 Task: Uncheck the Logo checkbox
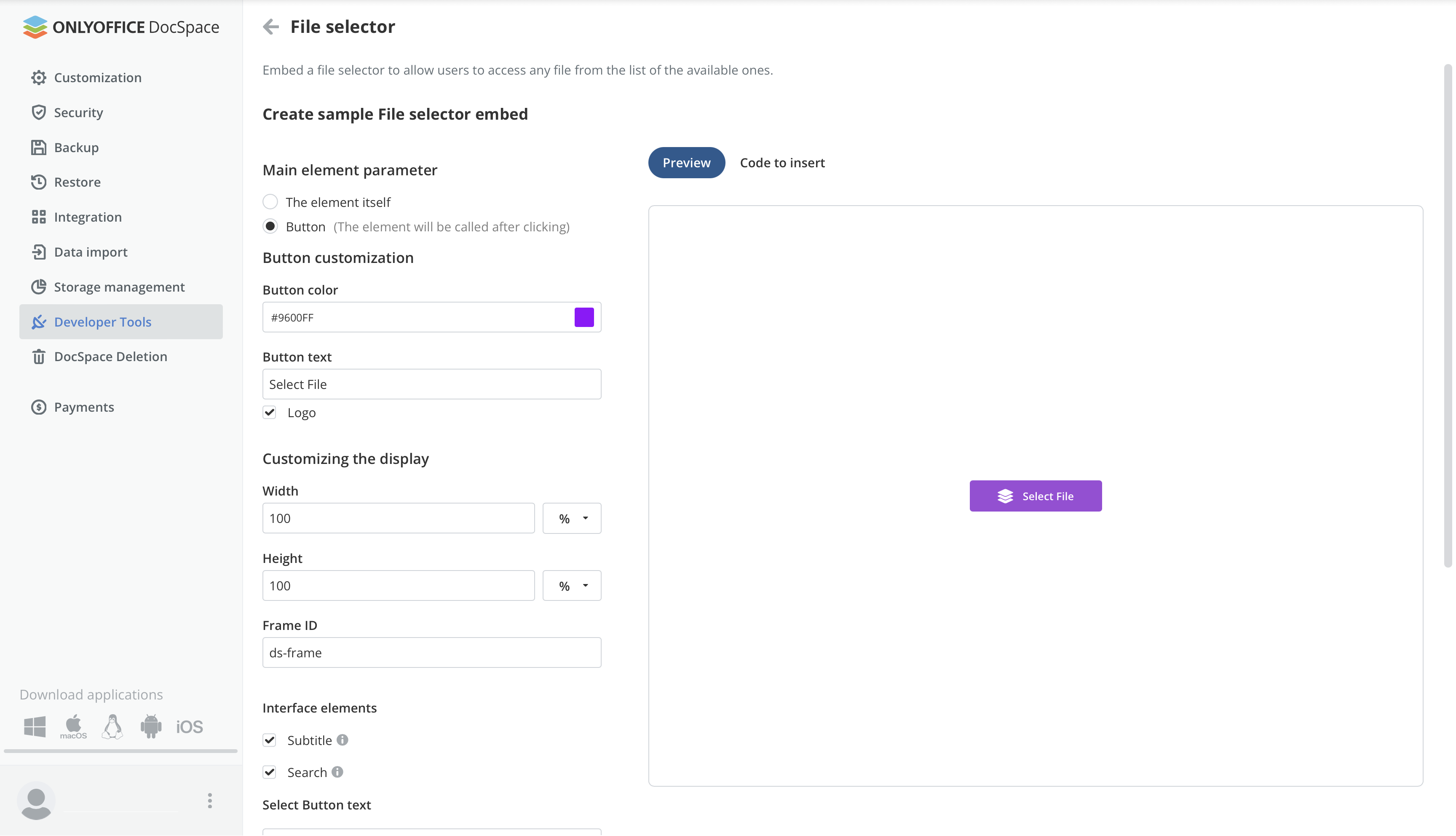tap(270, 412)
